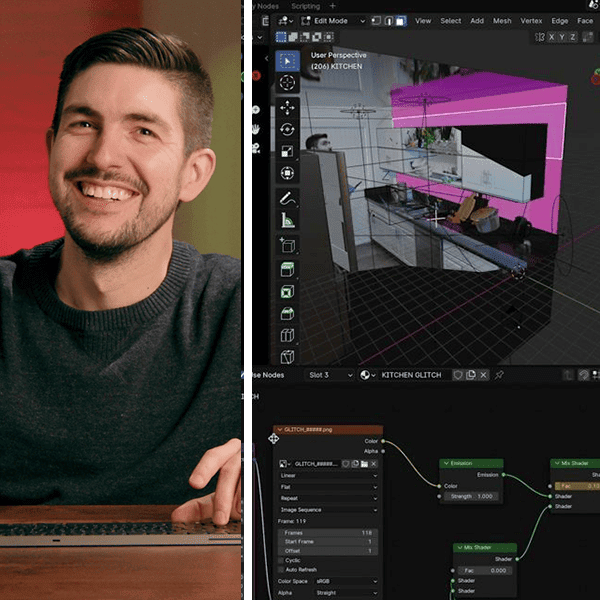Image resolution: width=600 pixels, height=600 pixels.
Task: Collapse the viewport toolbar with the arrow
Action: (x=267, y=59)
